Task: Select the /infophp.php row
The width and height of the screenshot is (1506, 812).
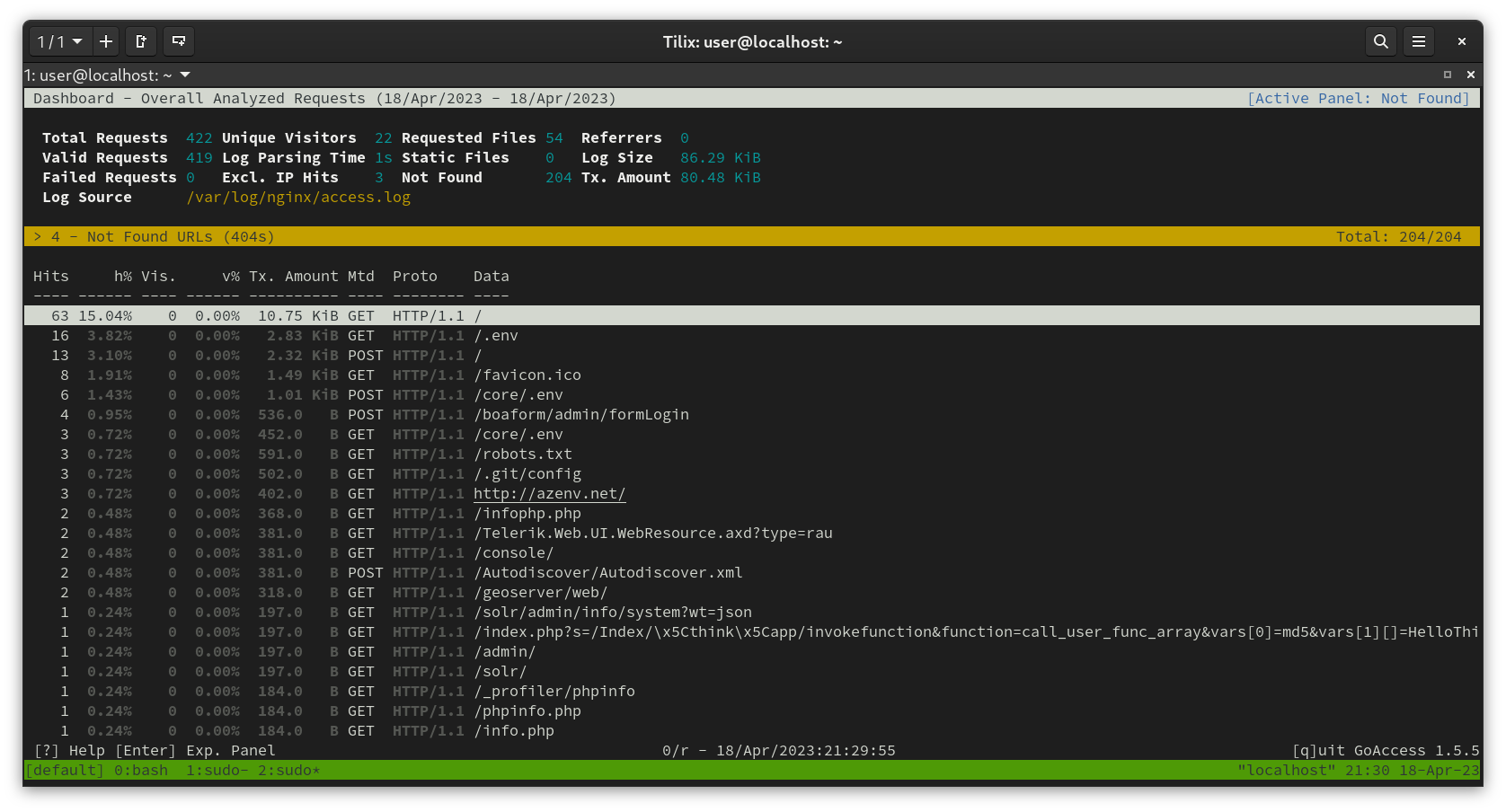Action: click(752, 514)
